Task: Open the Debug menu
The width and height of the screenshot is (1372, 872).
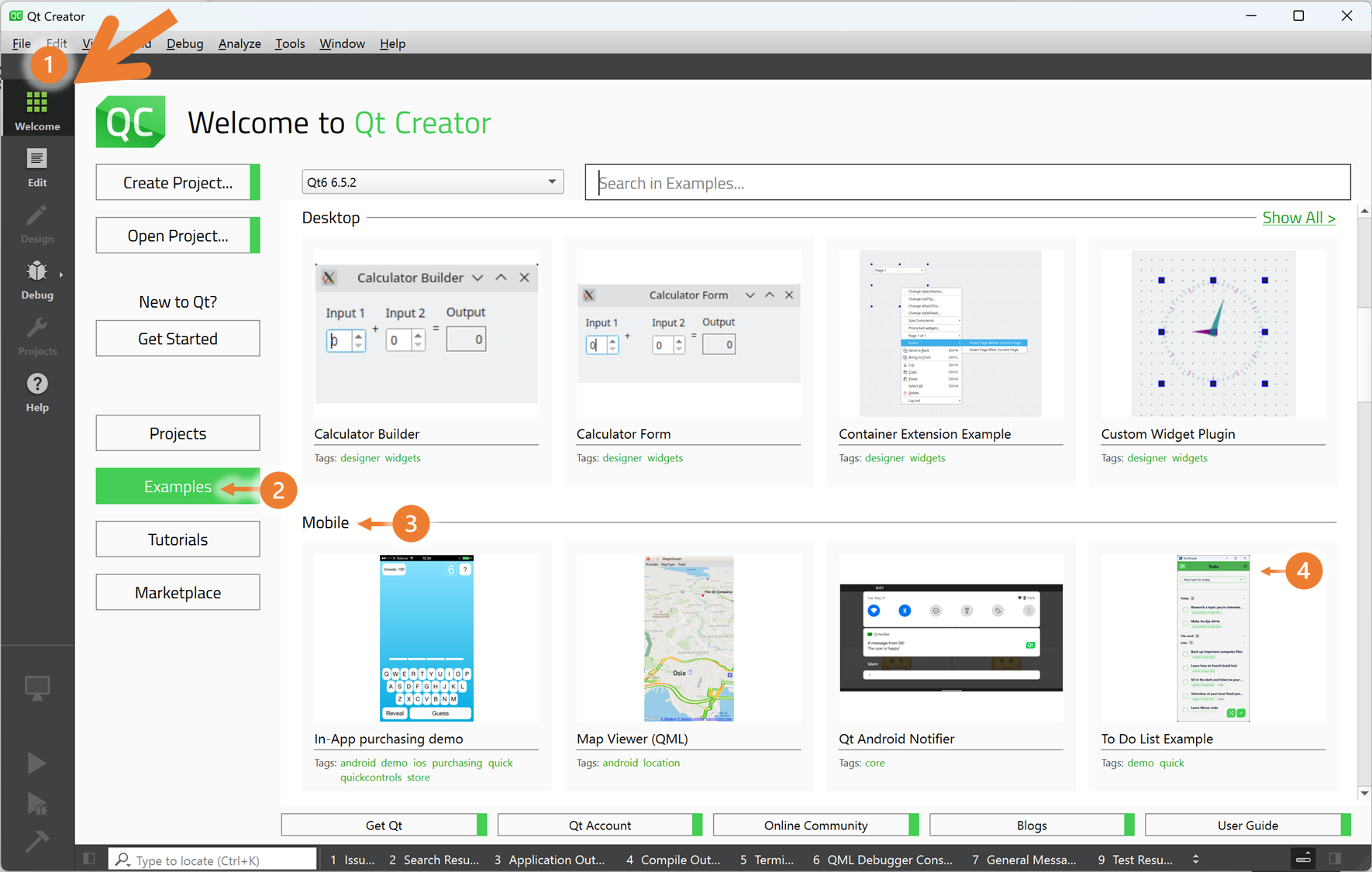Action: coord(184,43)
